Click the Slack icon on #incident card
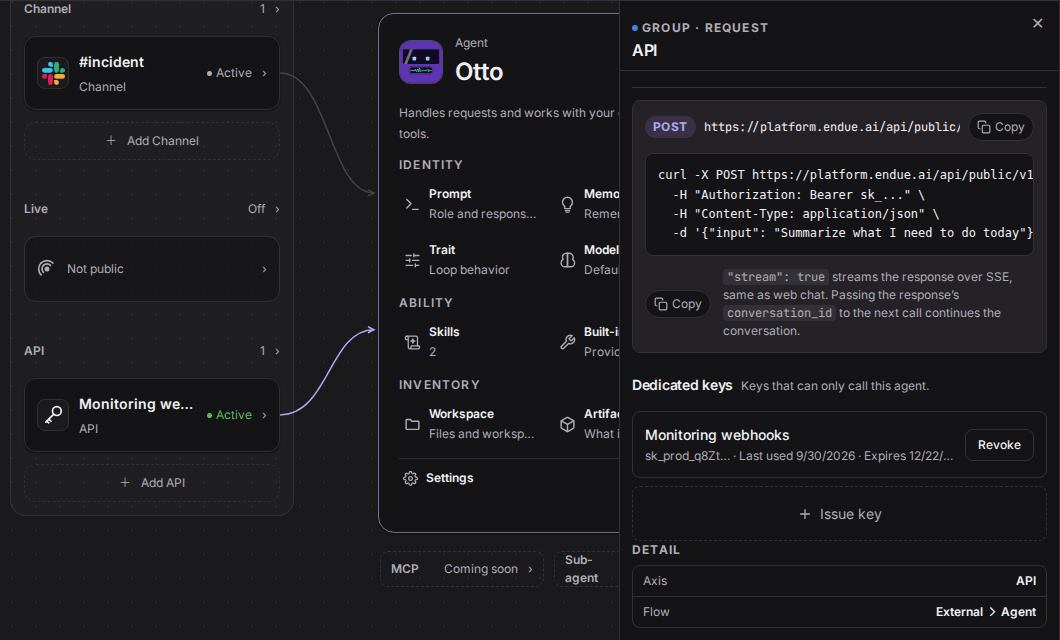Screen dimensions: 1060x640 (53, 73)
